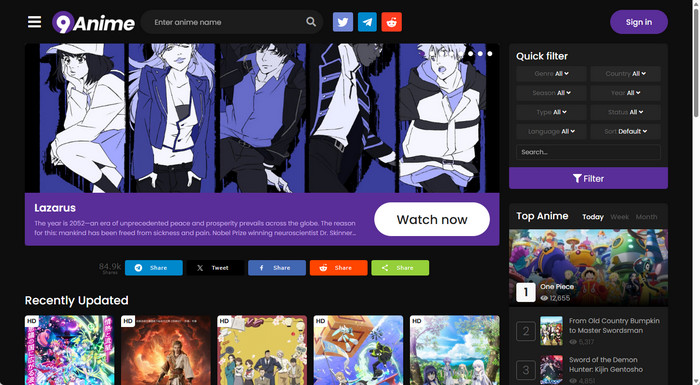Click the Lazarus hero banner image
Viewport: 700px width, 385px height.
(x=262, y=118)
